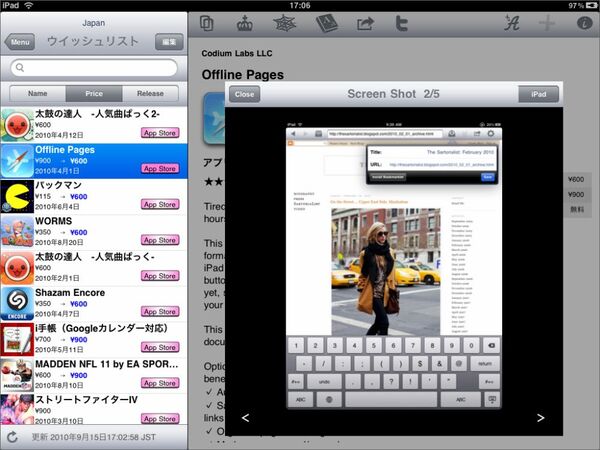Open App Store for 太鼓の達人 ぱっく2

160,133
